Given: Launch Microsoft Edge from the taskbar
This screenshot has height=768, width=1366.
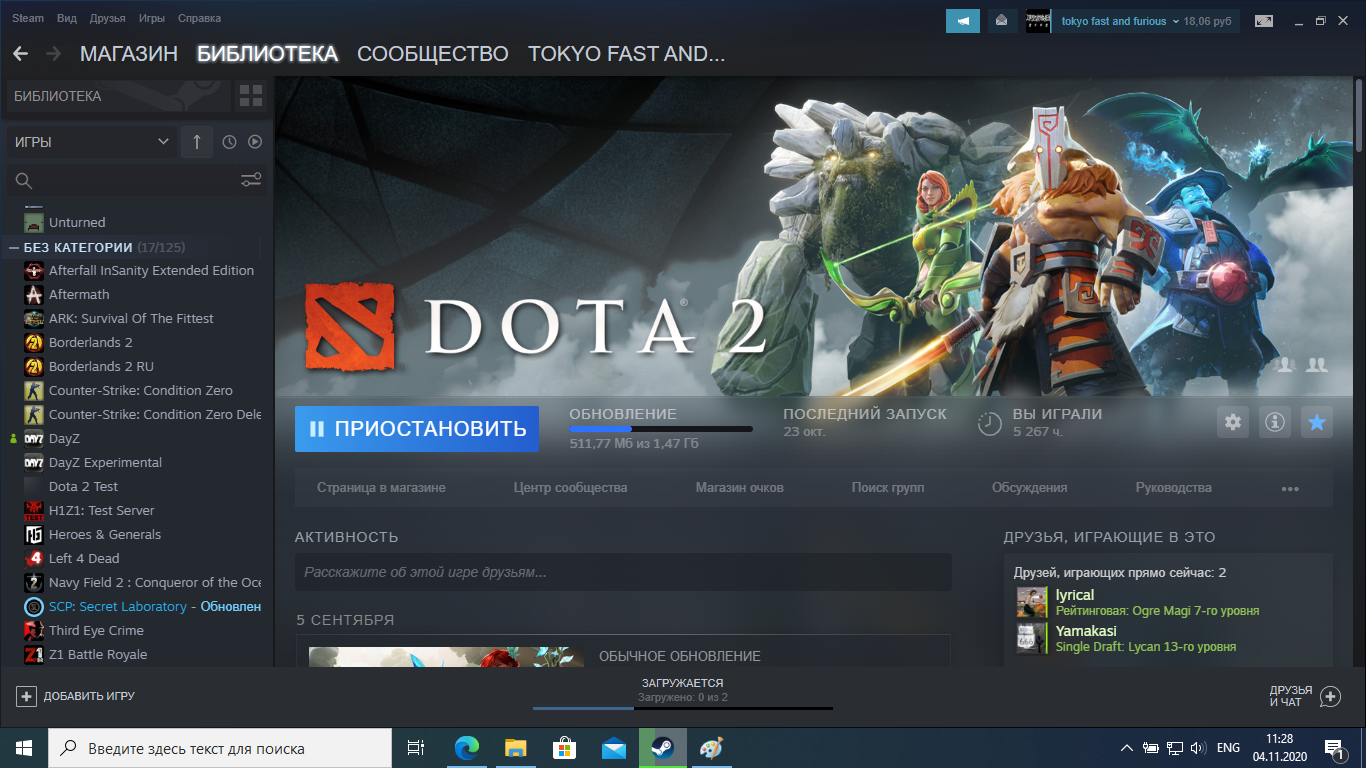Looking at the screenshot, I should (466, 748).
